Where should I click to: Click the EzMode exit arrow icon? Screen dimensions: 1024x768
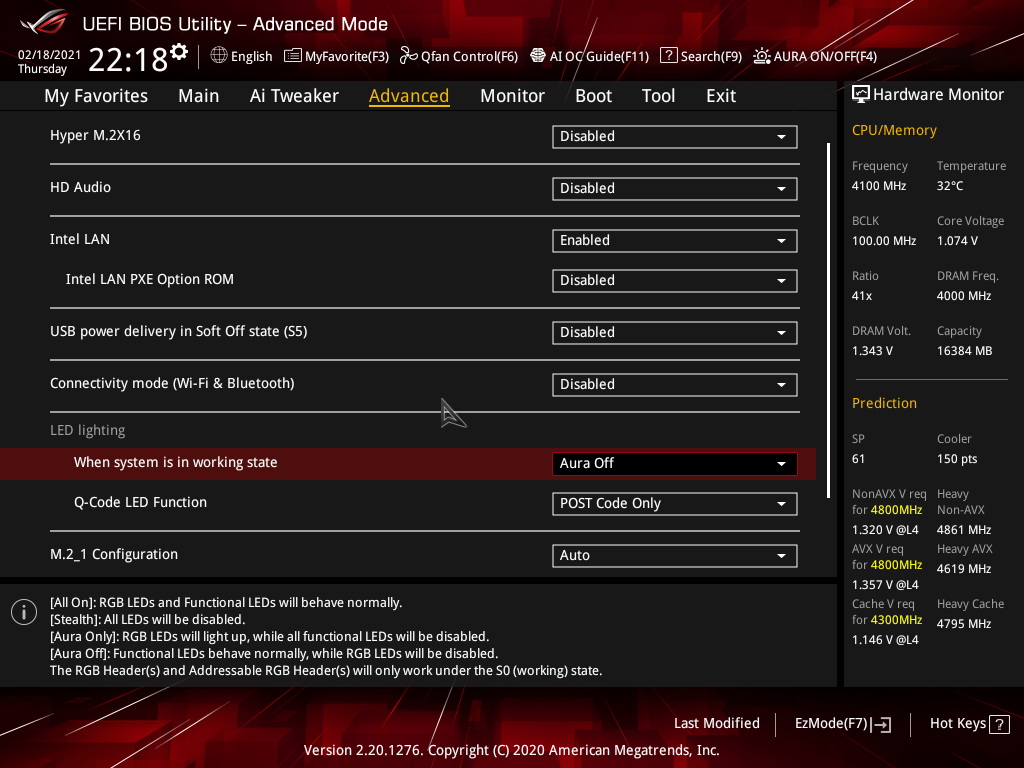click(881, 724)
